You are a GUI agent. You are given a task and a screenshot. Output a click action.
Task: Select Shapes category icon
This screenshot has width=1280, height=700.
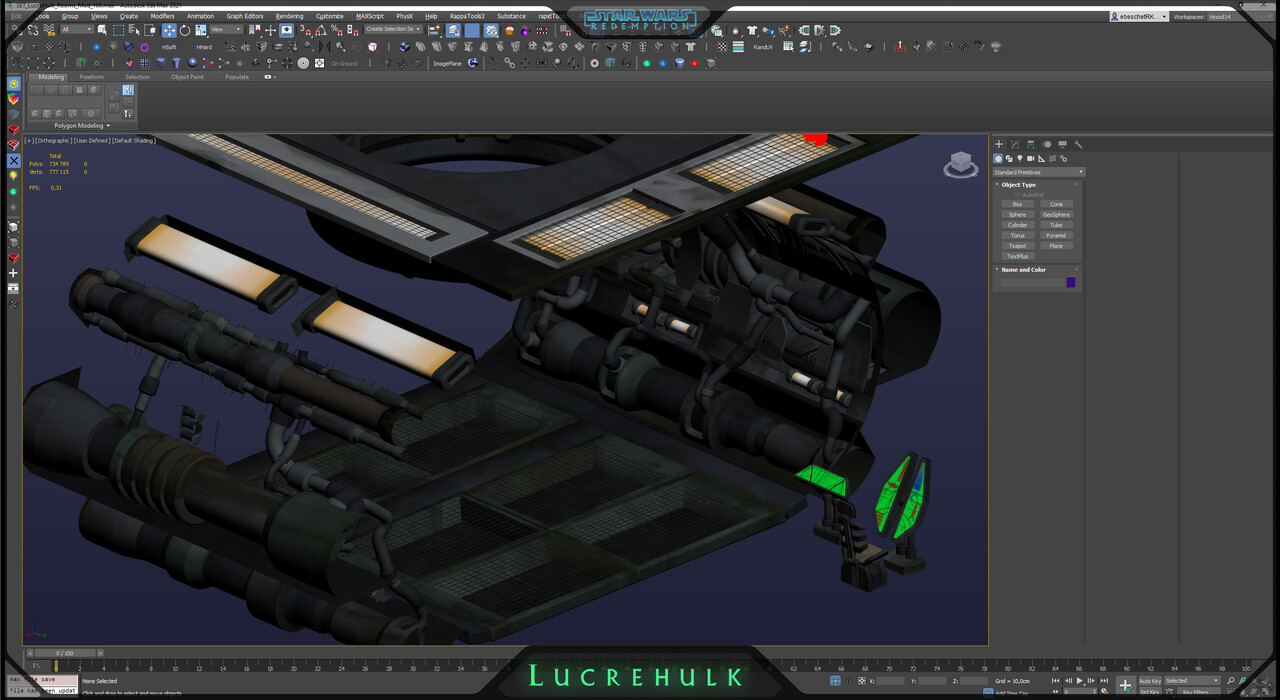pyautogui.click(x=1009, y=159)
